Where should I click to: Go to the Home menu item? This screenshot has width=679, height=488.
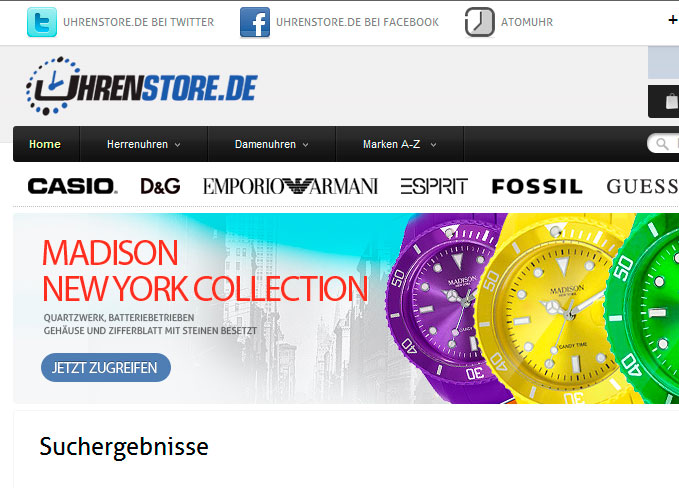[x=45, y=144]
